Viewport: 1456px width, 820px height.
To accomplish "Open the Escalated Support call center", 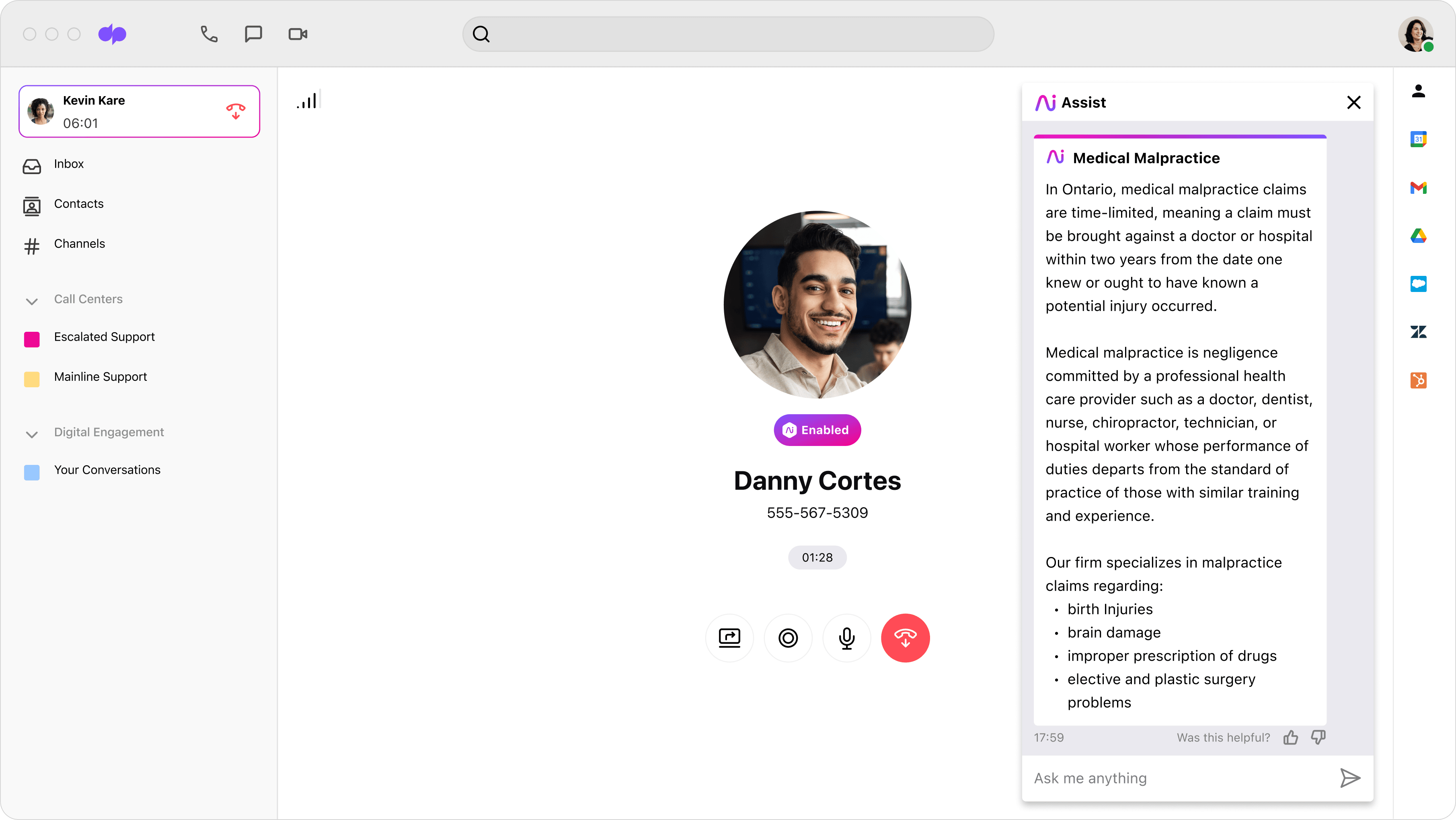I will coord(105,337).
